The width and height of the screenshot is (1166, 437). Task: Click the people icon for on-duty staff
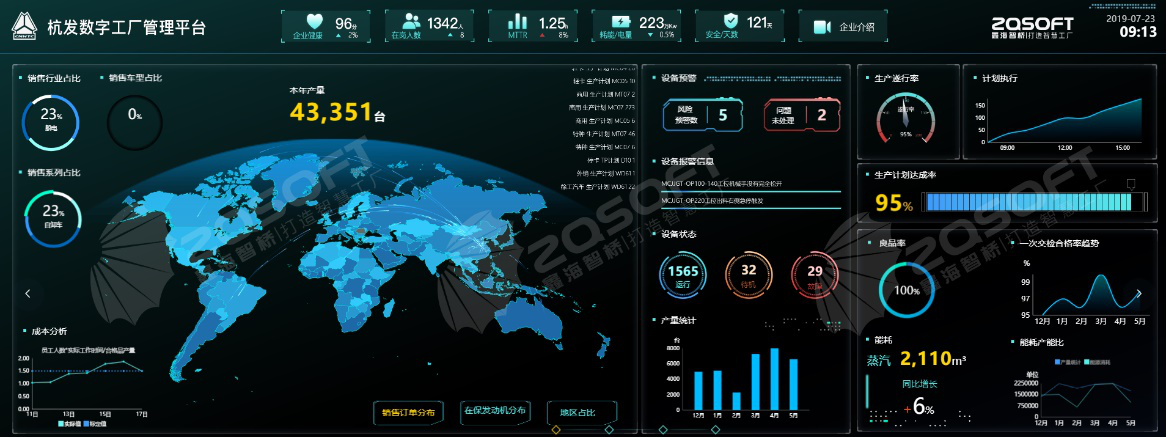[x=410, y=22]
